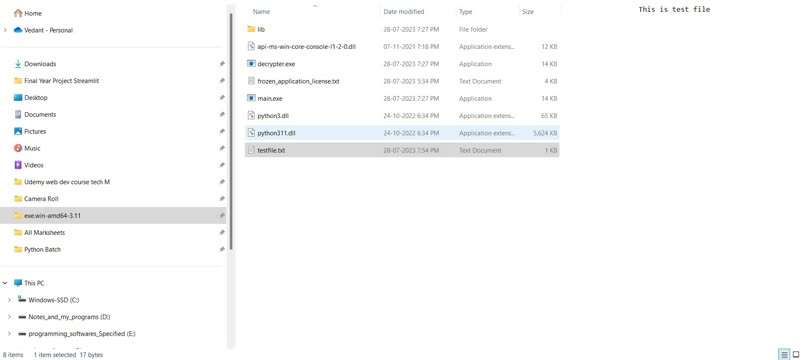Expand the Windows-SSD (C:) drive node
This screenshot has width=804, height=360.
click(x=9, y=300)
